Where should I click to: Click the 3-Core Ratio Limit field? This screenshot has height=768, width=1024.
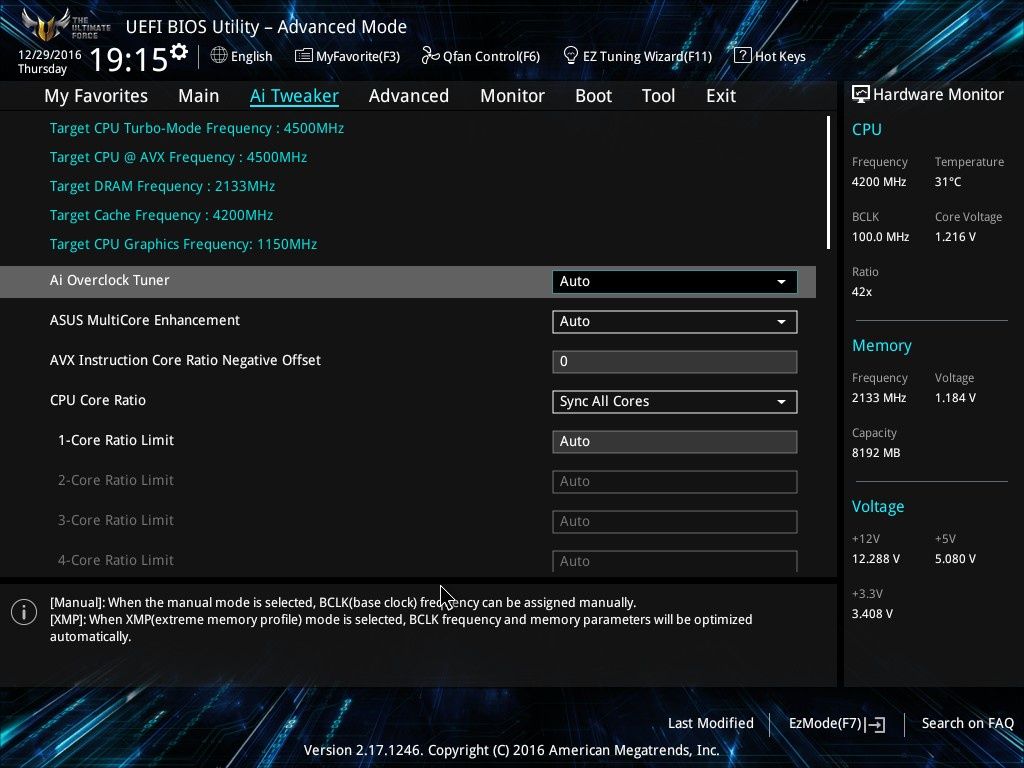tap(675, 522)
